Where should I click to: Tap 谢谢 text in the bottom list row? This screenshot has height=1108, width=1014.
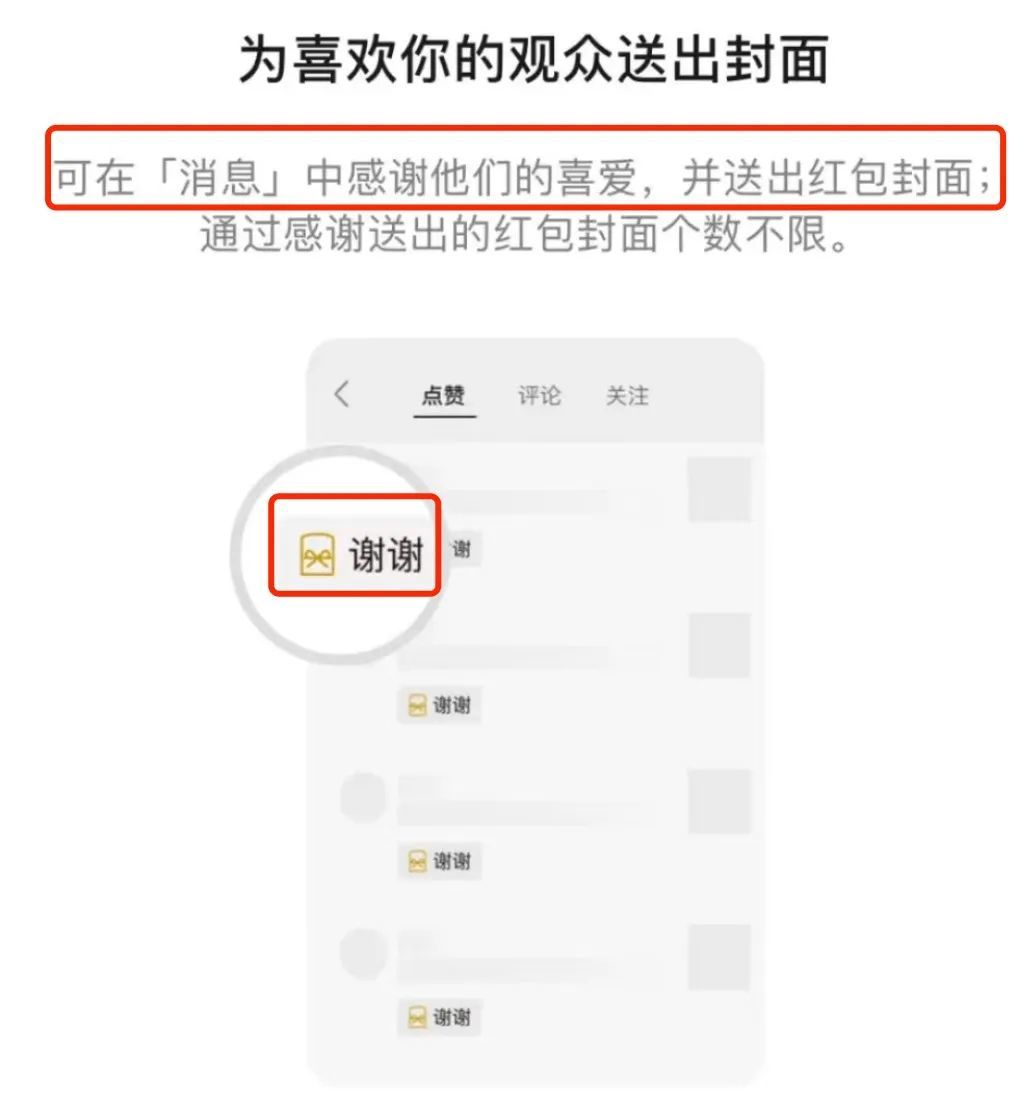click(x=452, y=1017)
